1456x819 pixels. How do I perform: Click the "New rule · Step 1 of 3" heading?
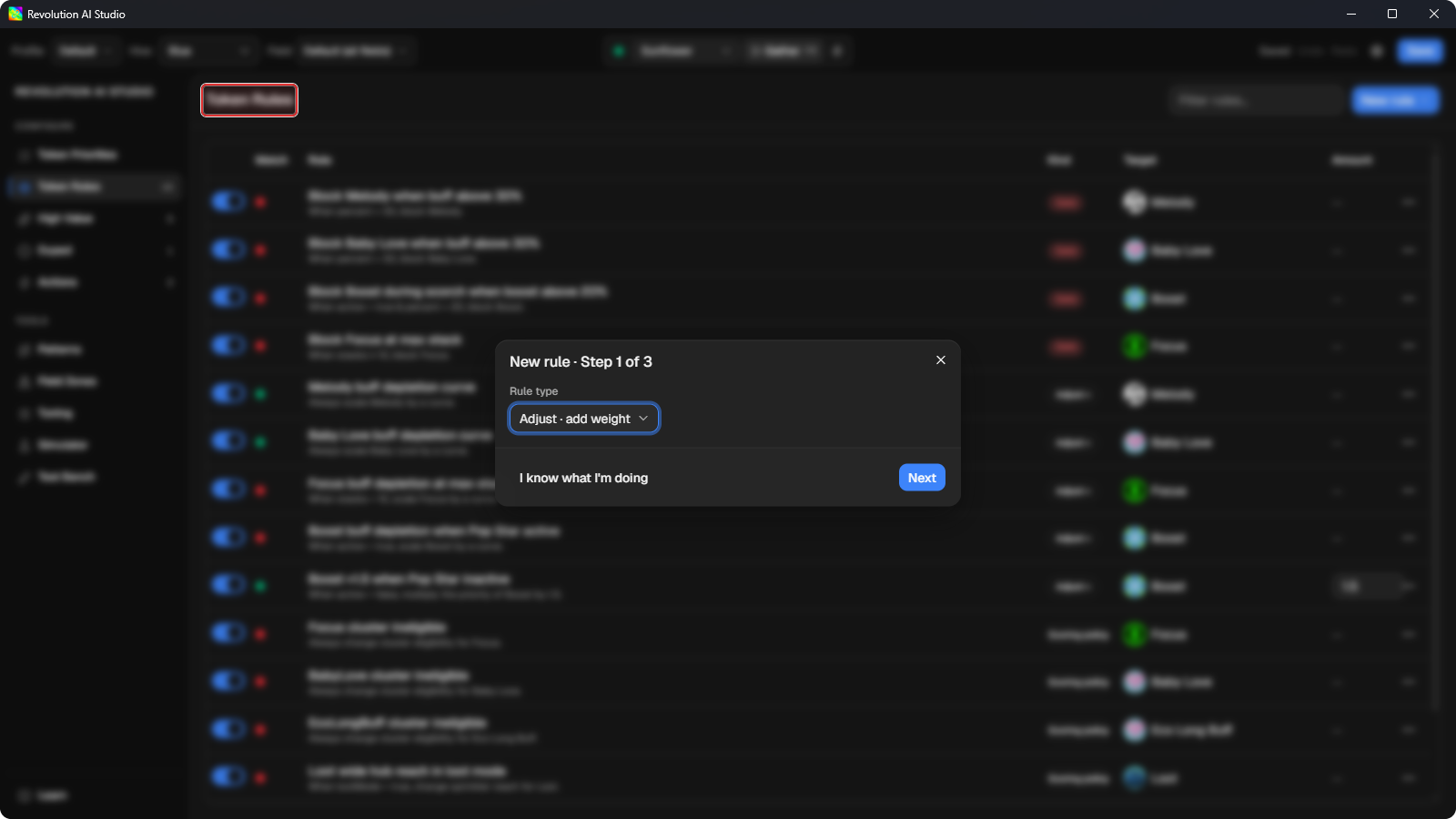pos(581,361)
